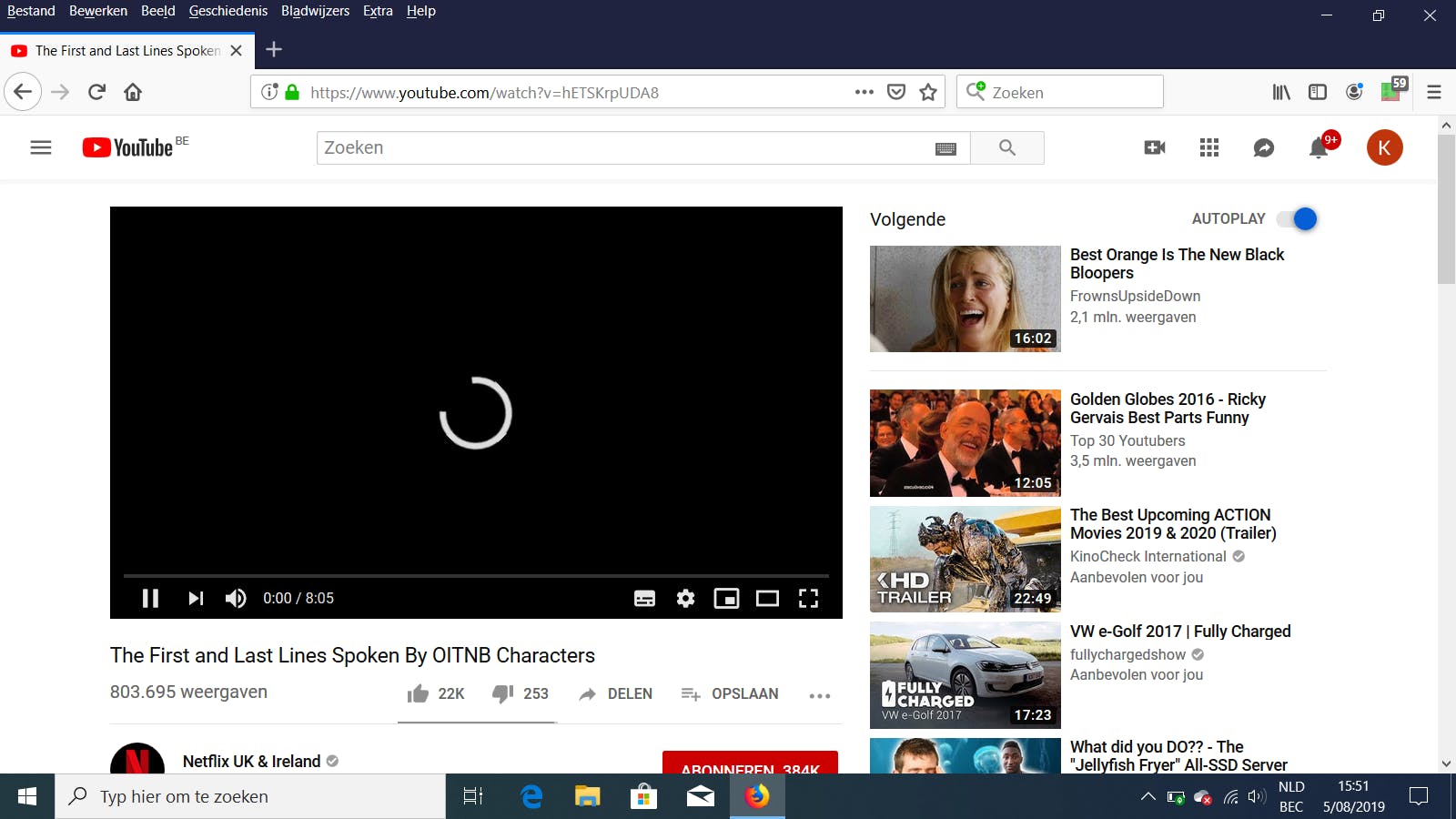Screen dimensions: 1456x819
Task: Open the Bladwijzers menu
Action: point(315,11)
